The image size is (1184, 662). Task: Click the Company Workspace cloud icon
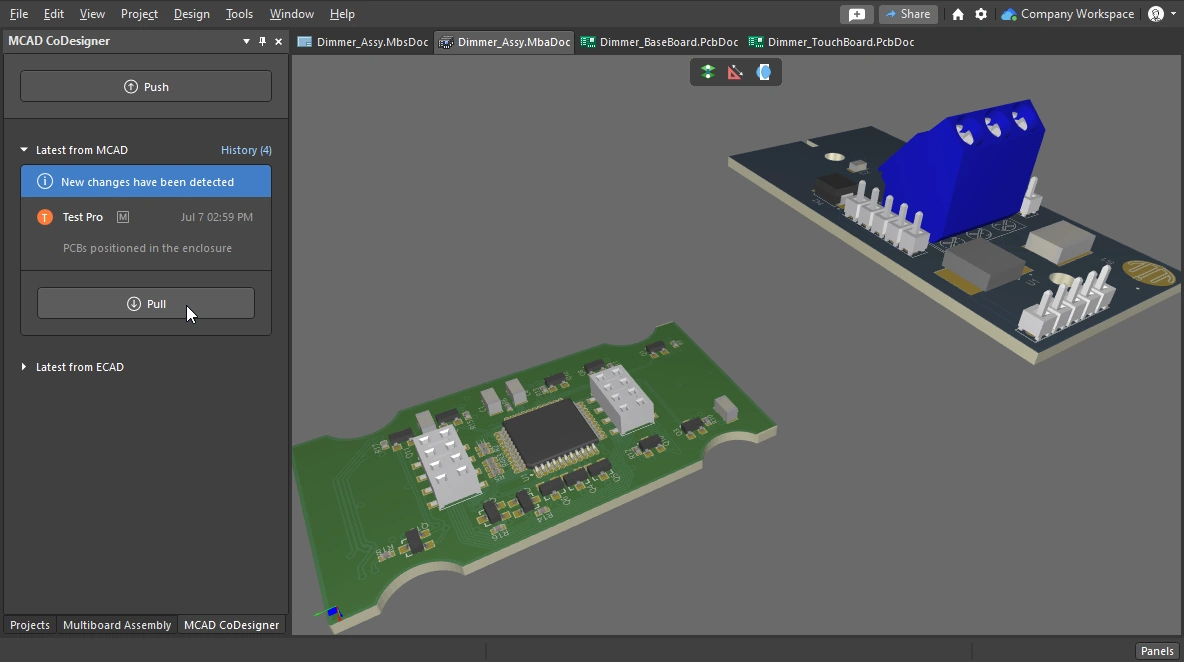point(1009,14)
